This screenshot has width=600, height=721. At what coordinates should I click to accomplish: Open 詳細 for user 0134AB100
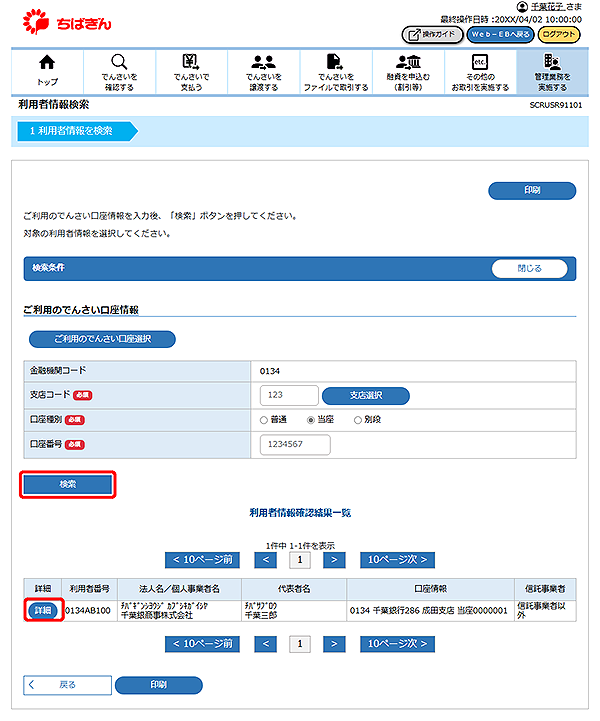[x=43, y=611]
